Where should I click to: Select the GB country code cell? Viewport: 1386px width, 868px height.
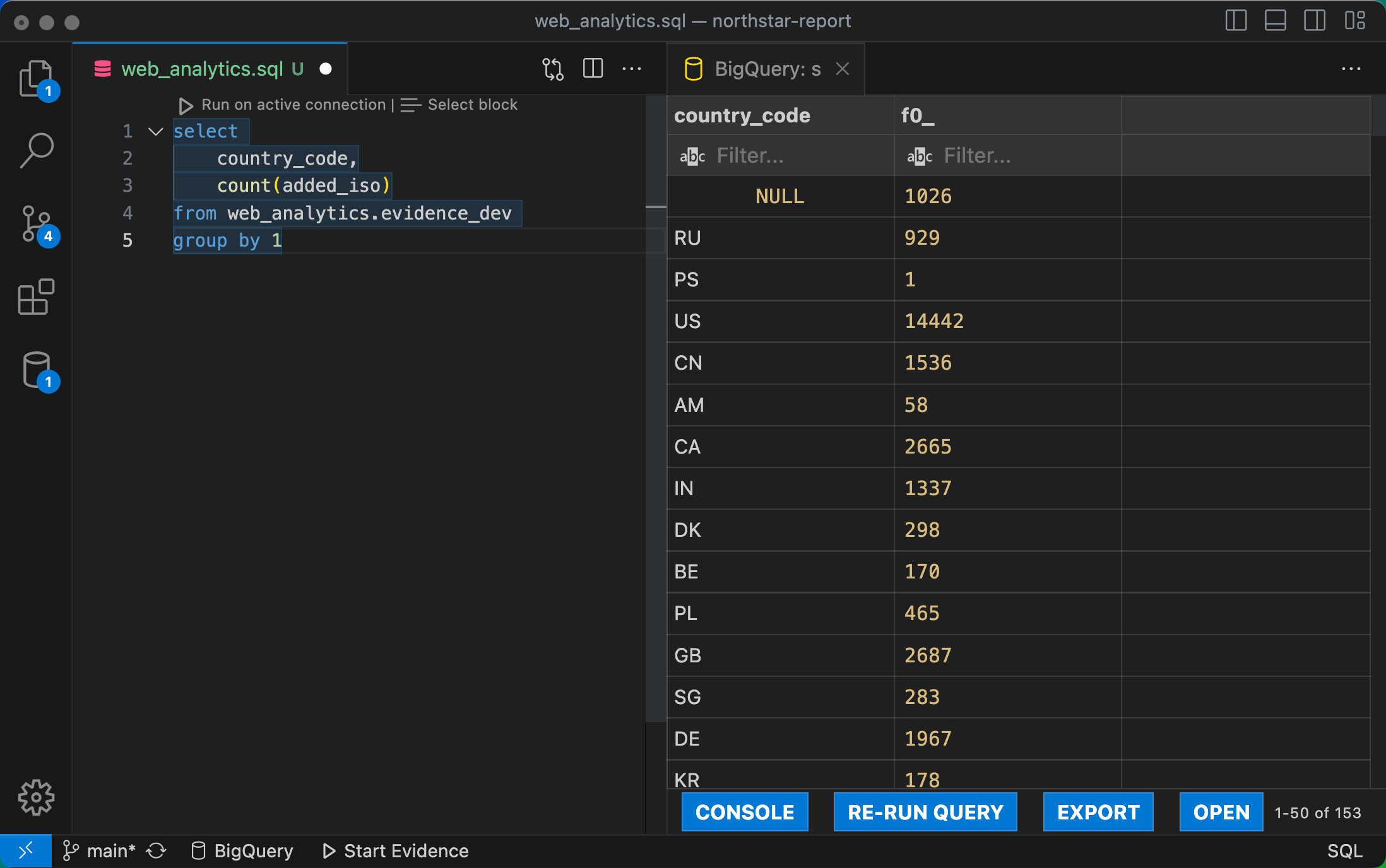coord(780,655)
